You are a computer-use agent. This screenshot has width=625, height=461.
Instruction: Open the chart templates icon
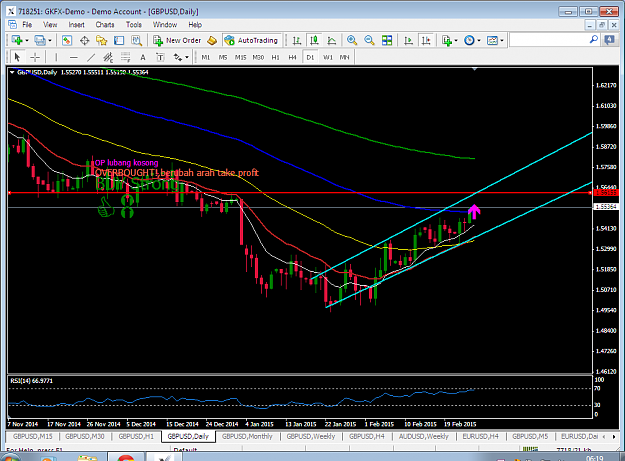pyautogui.click(x=493, y=40)
